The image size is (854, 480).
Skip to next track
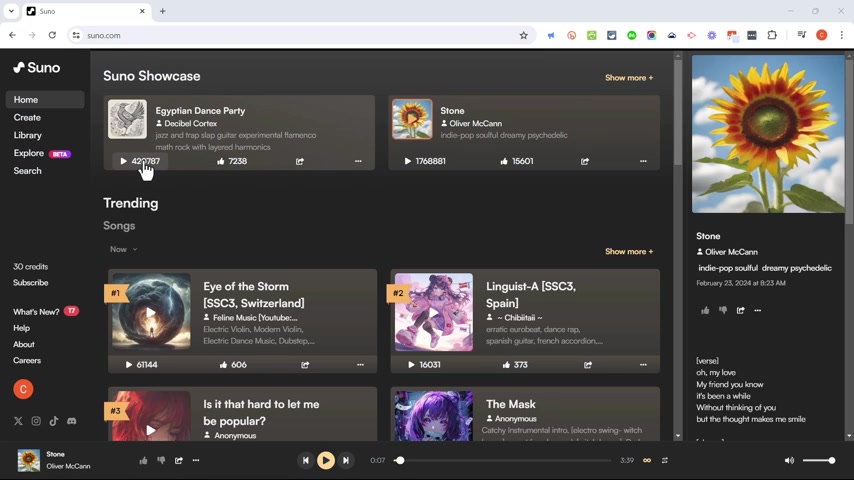coord(346,460)
